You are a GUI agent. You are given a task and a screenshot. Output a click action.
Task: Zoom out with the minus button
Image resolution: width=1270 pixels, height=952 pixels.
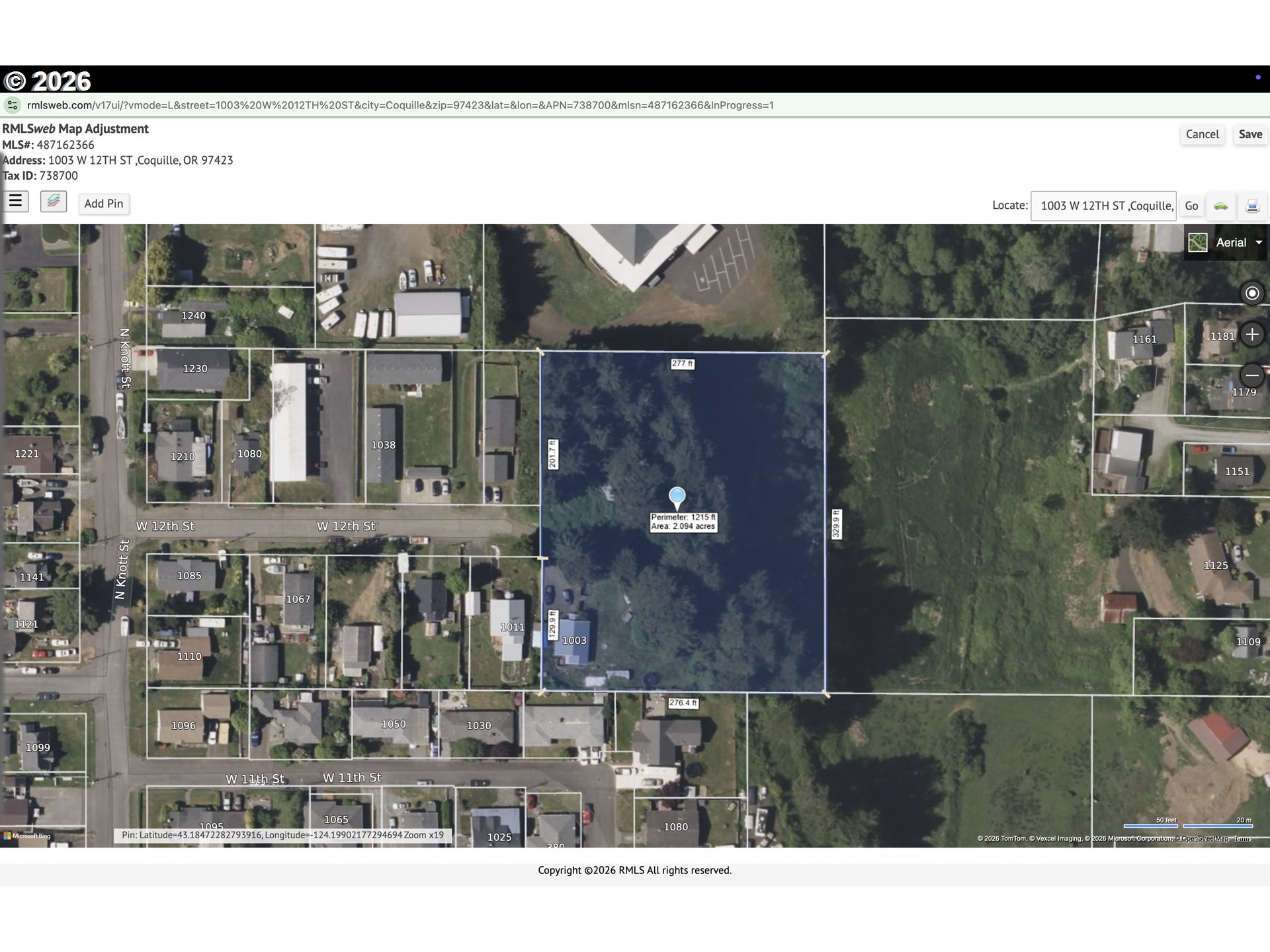[x=1251, y=376]
